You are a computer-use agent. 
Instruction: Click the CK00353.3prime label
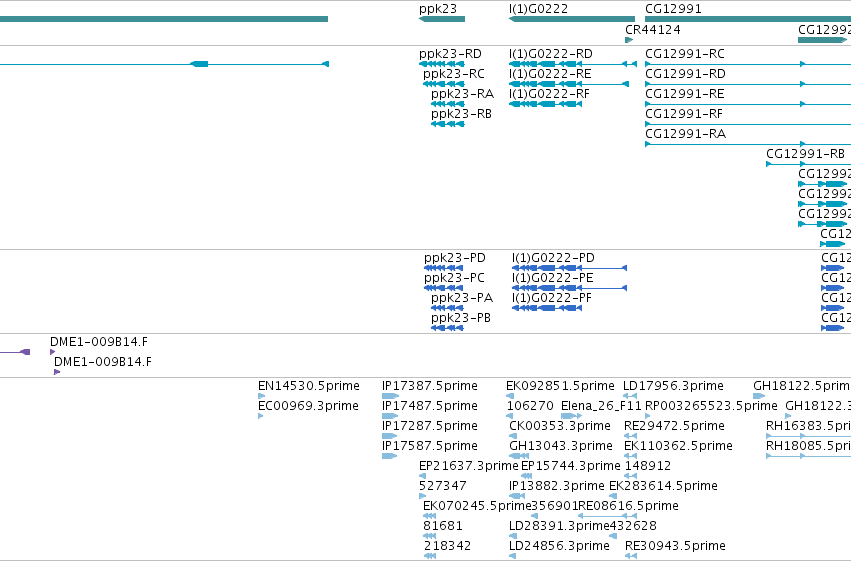click(x=560, y=426)
